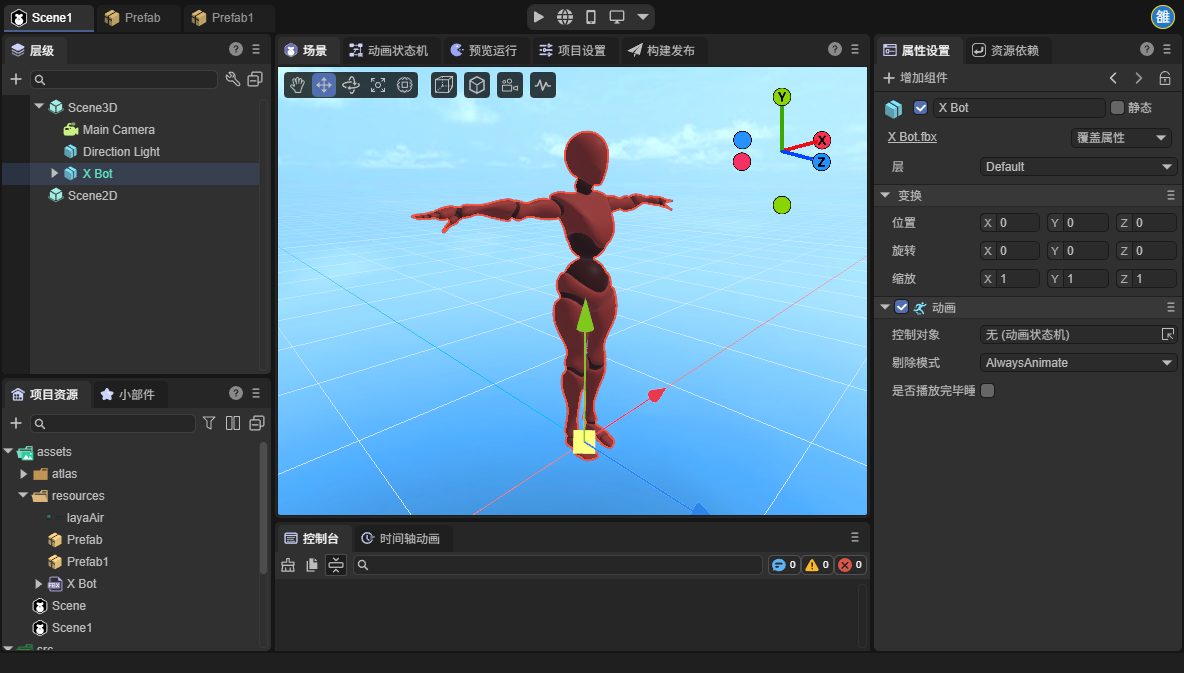
Task: Click the wrench icon in hierarchy panel
Action: (233, 79)
